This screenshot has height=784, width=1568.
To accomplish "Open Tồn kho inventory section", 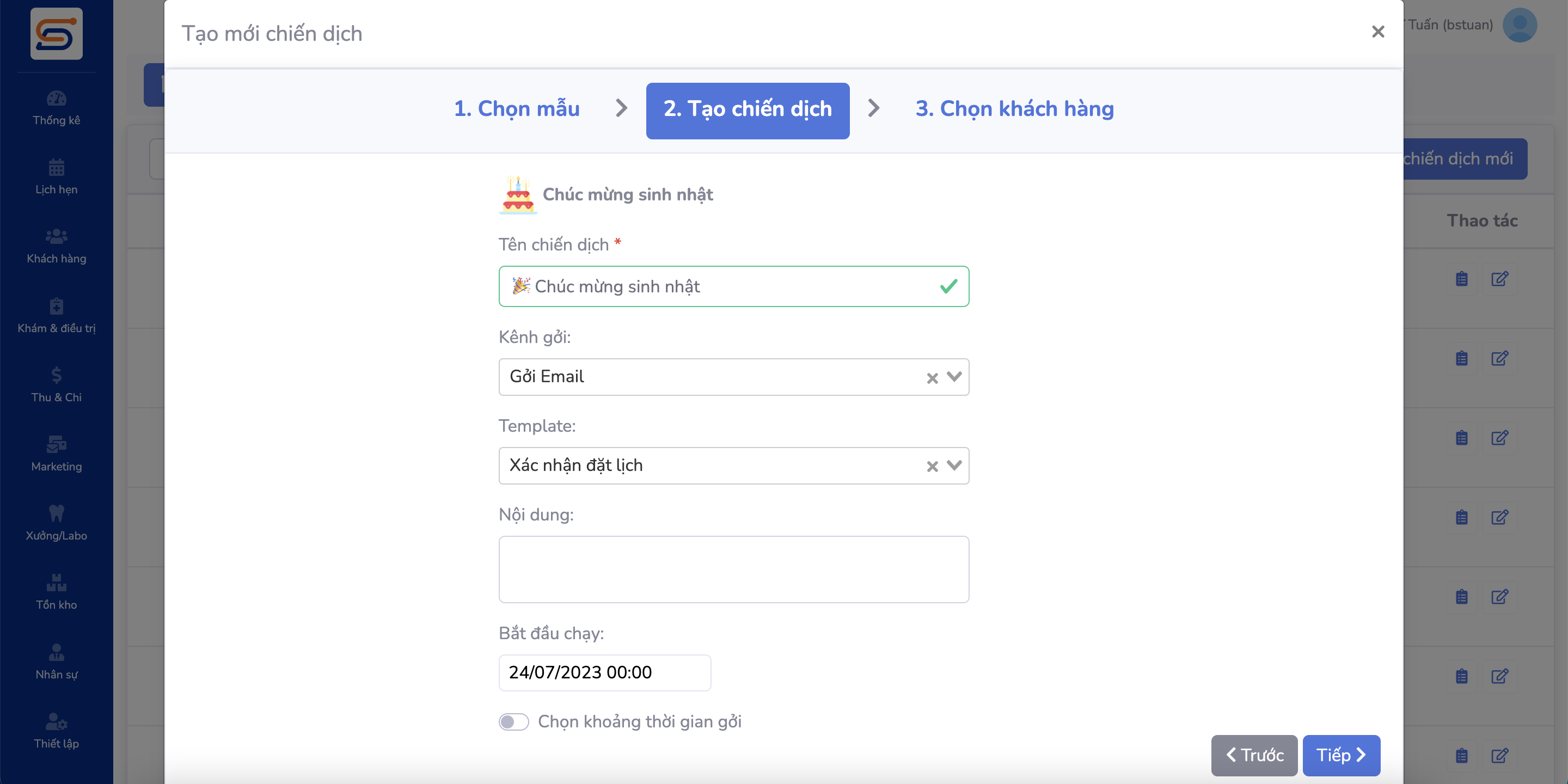I will click(x=56, y=592).
